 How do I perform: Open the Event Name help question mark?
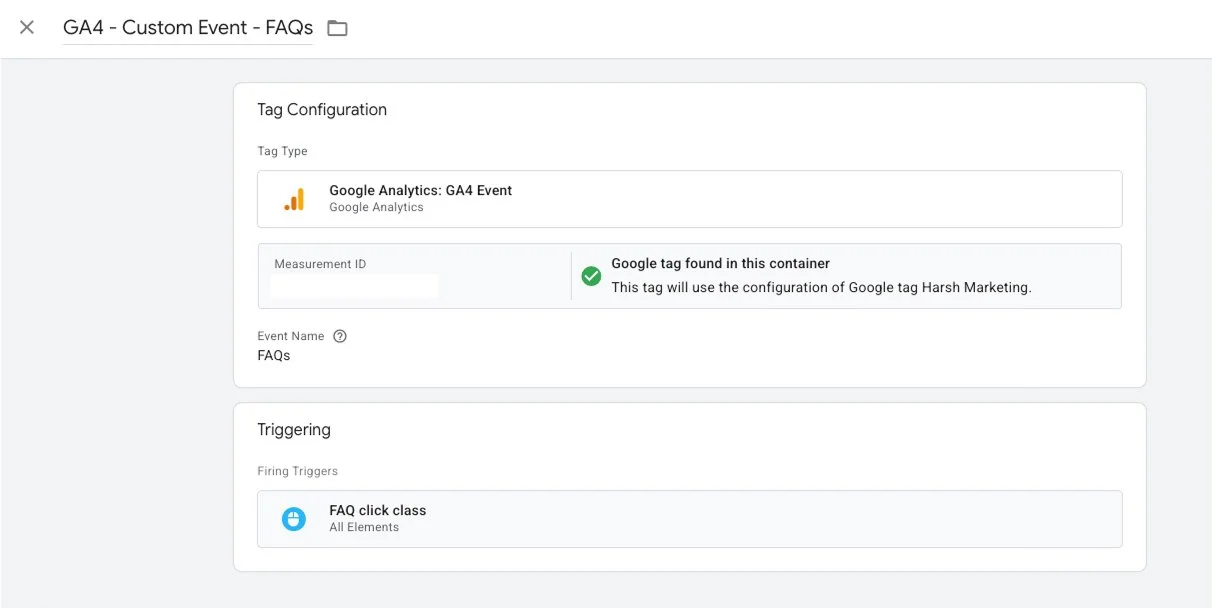tap(340, 336)
